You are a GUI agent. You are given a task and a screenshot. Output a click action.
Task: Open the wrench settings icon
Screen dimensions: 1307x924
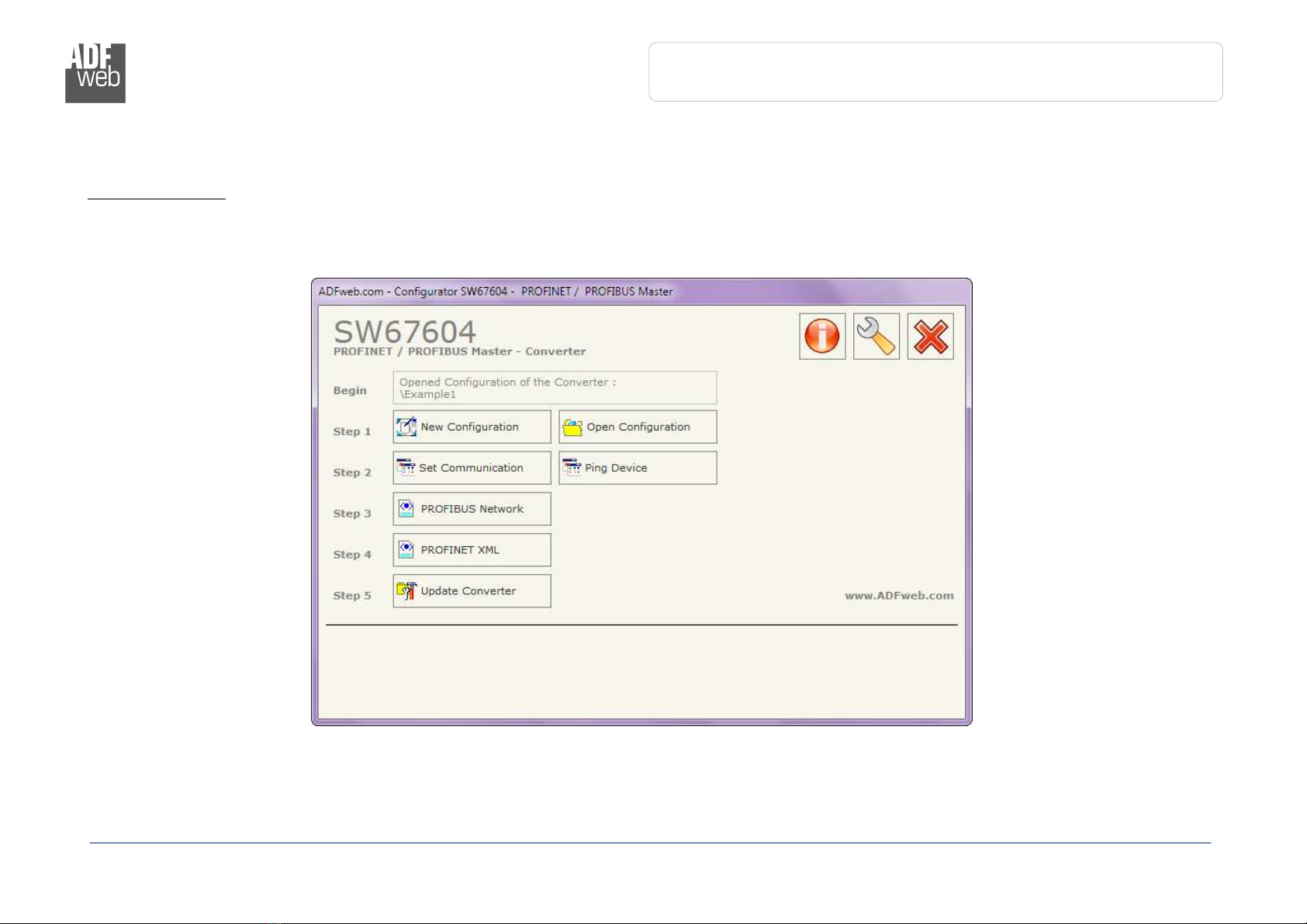877,337
